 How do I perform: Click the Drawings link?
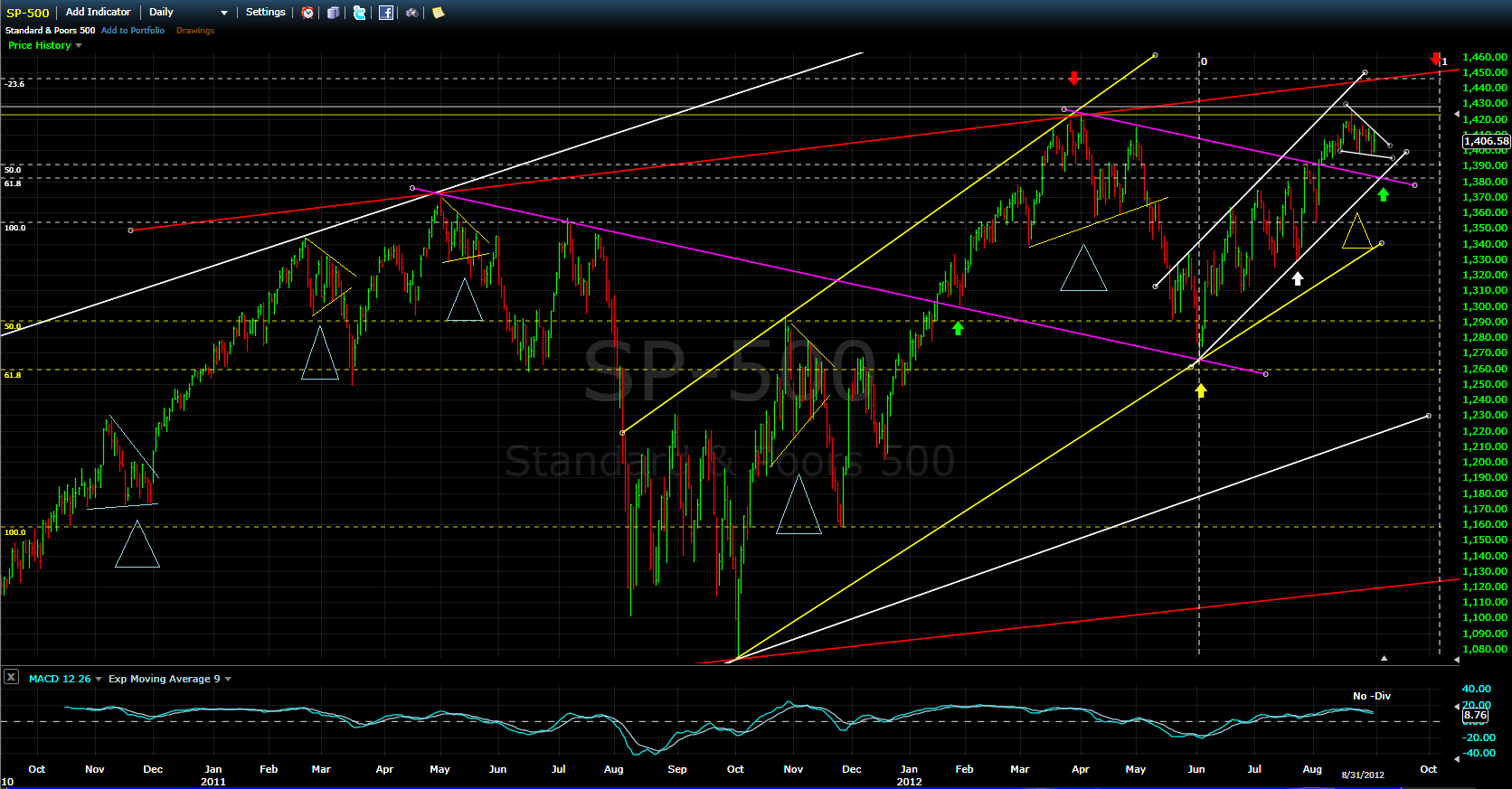click(x=195, y=31)
